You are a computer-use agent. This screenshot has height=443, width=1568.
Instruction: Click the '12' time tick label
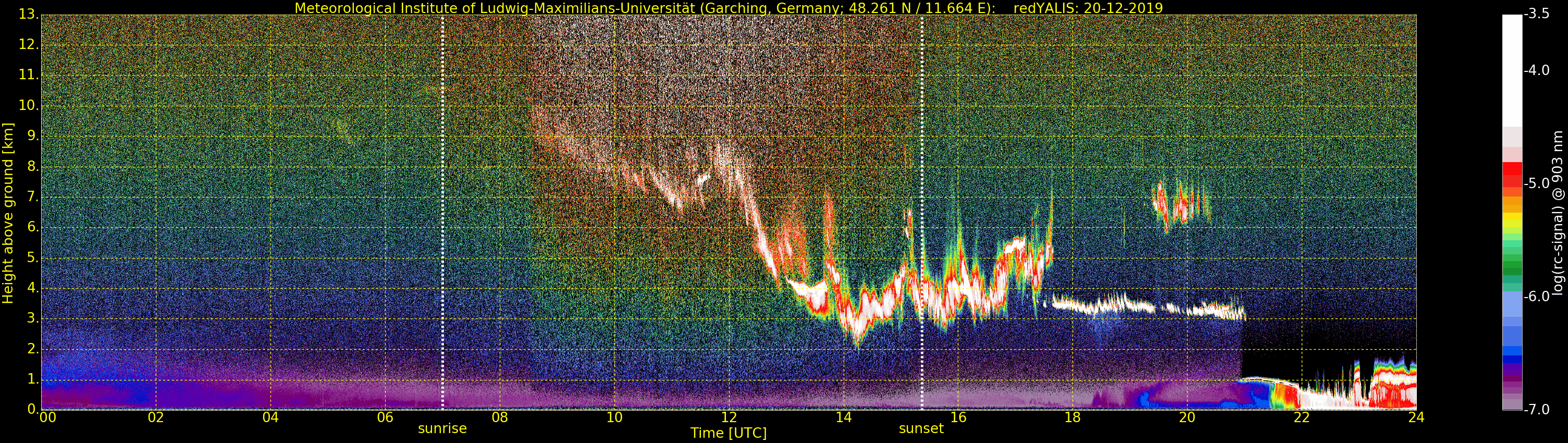pyautogui.click(x=729, y=417)
